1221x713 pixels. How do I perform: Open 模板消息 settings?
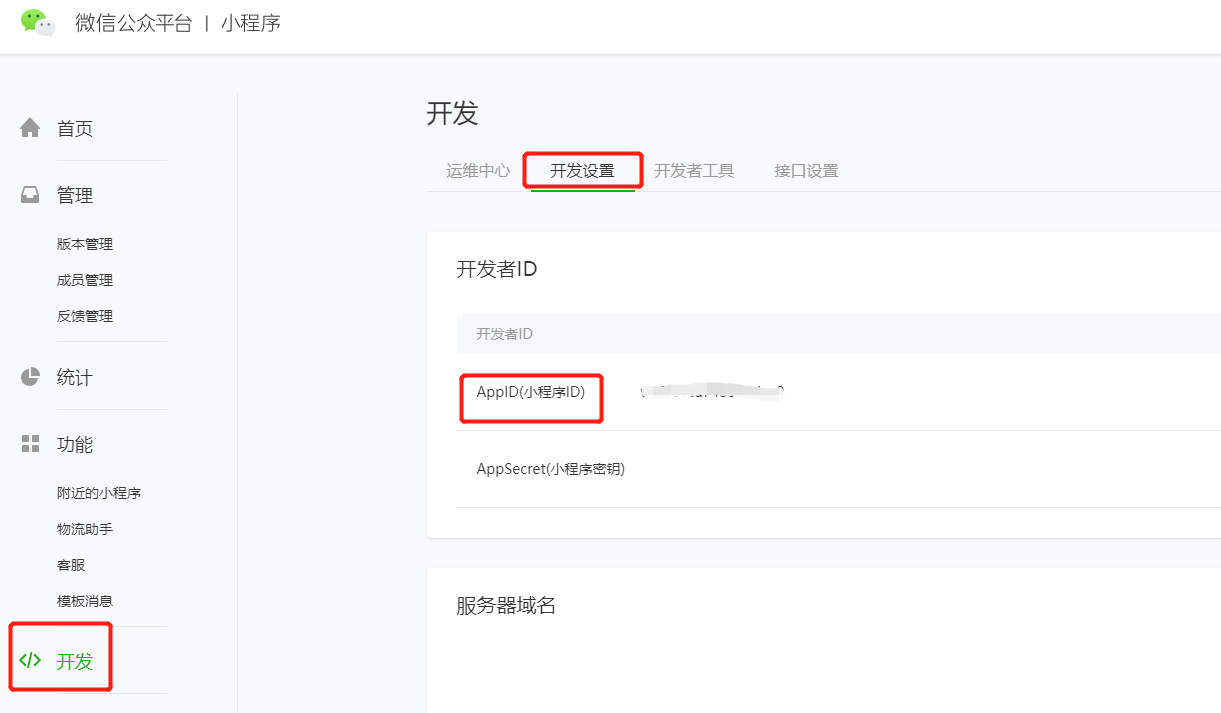pos(85,600)
